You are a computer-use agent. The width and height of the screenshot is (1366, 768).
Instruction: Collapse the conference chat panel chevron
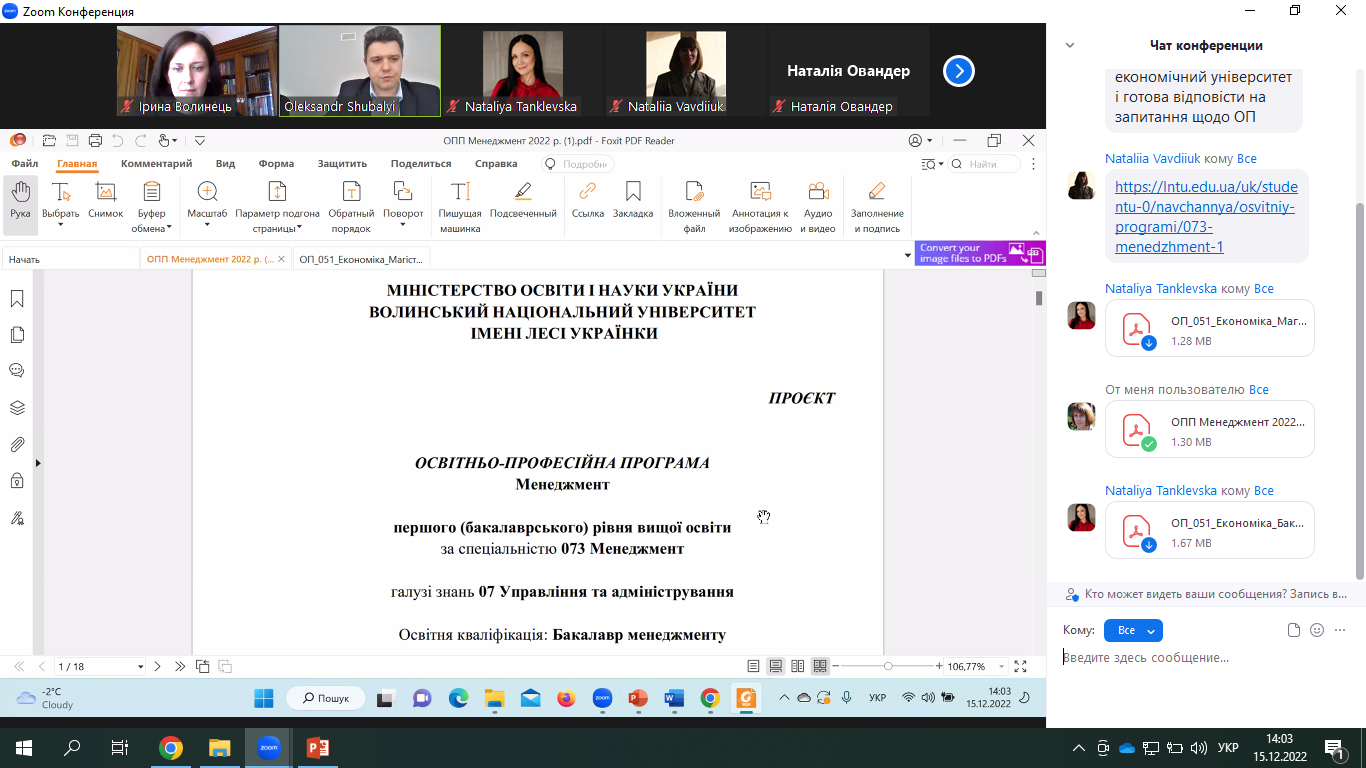1070,45
